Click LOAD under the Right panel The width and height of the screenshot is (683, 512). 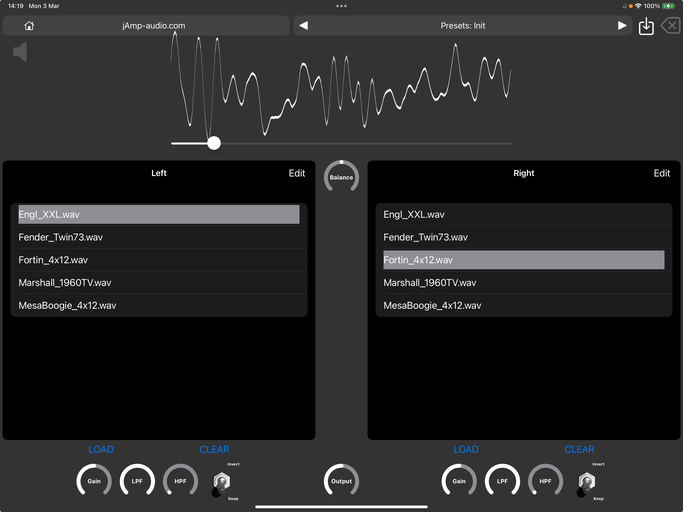tap(466, 449)
